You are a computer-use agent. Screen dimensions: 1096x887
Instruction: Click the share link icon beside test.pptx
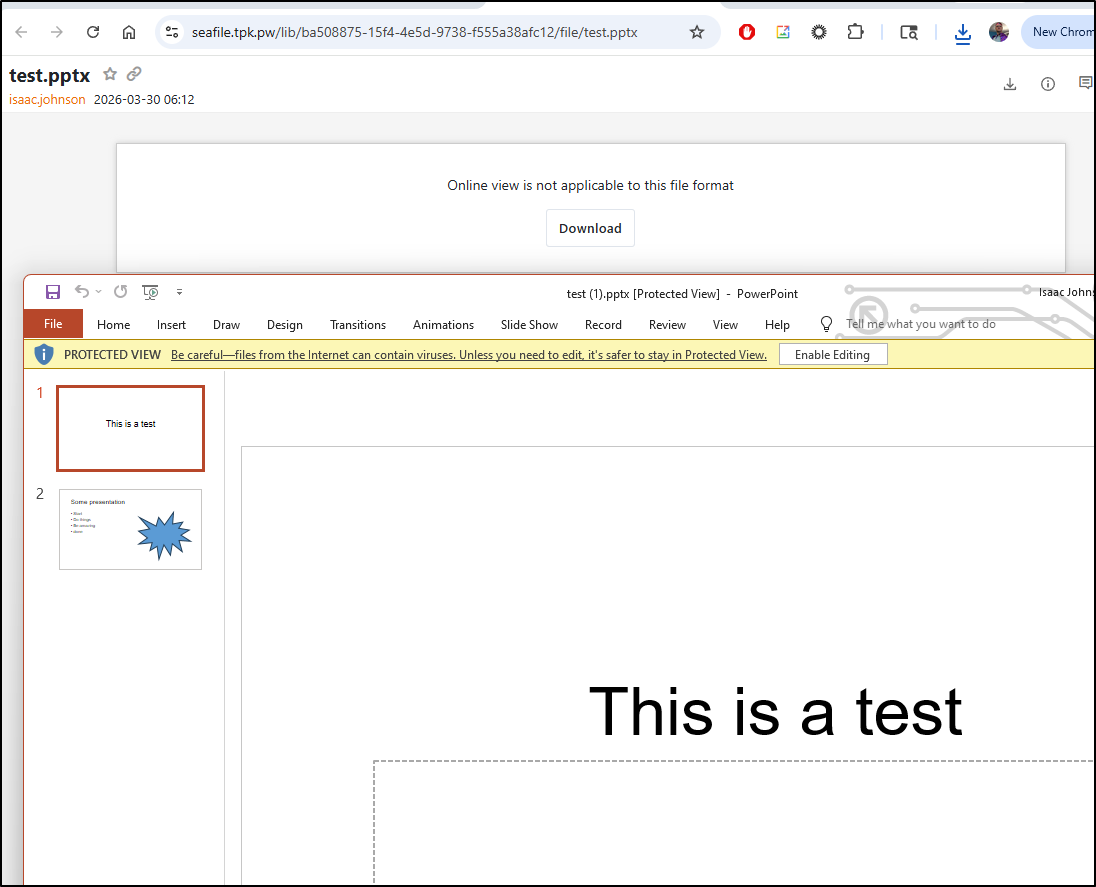coord(134,74)
